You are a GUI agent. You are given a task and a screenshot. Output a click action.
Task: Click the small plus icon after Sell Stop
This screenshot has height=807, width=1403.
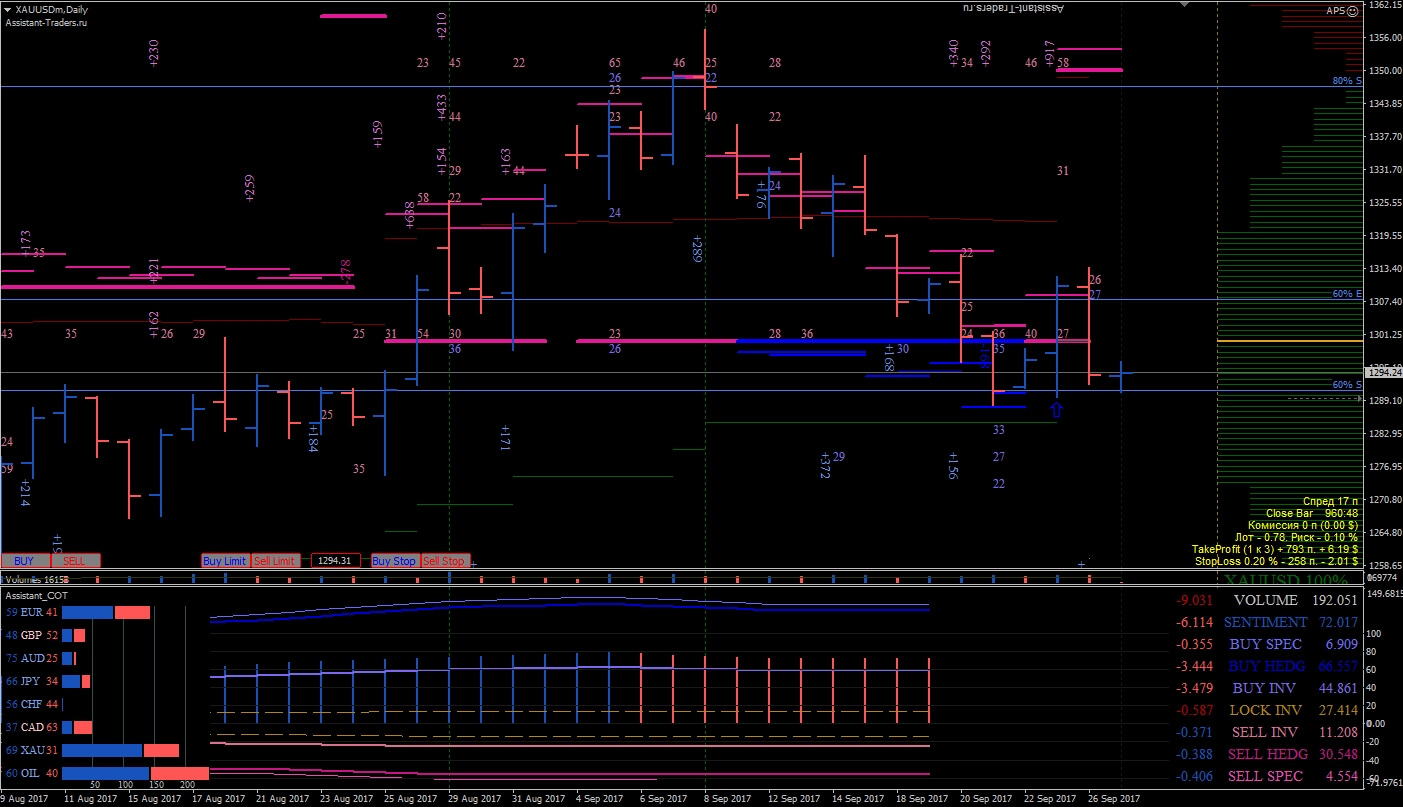[x=473, y=563]
